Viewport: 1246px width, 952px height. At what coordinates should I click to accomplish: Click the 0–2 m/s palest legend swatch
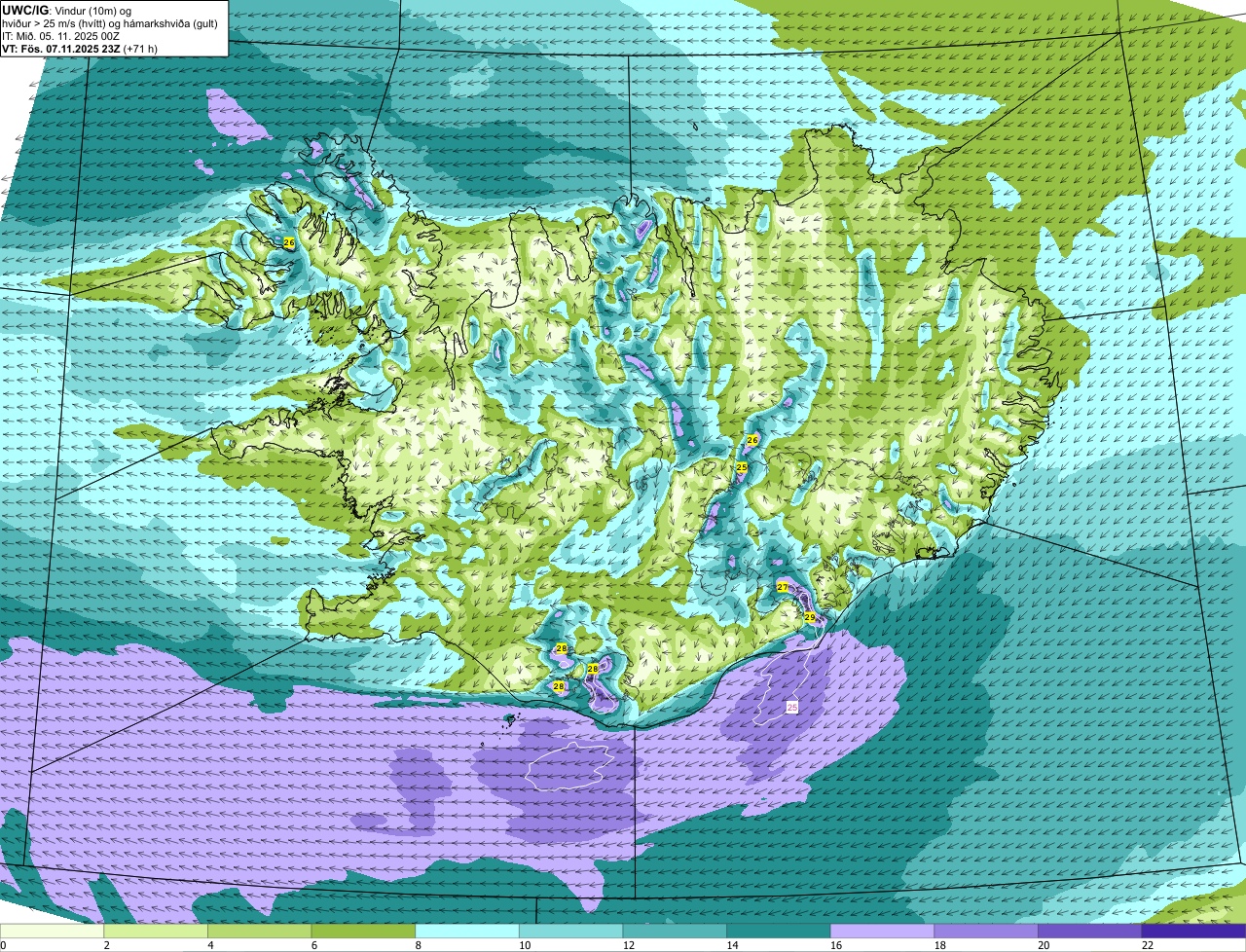(x=52, y=931)
